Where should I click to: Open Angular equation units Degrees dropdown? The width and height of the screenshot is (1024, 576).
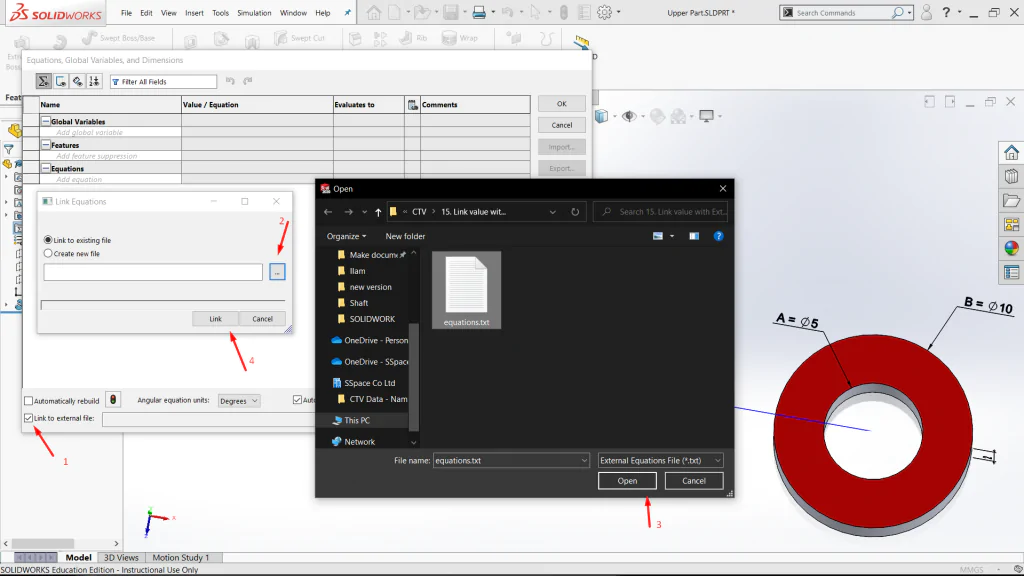coord(239,401)
